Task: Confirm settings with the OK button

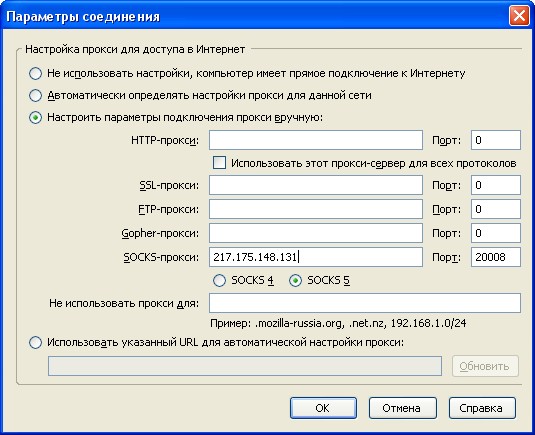Action: tap(323, 408)
